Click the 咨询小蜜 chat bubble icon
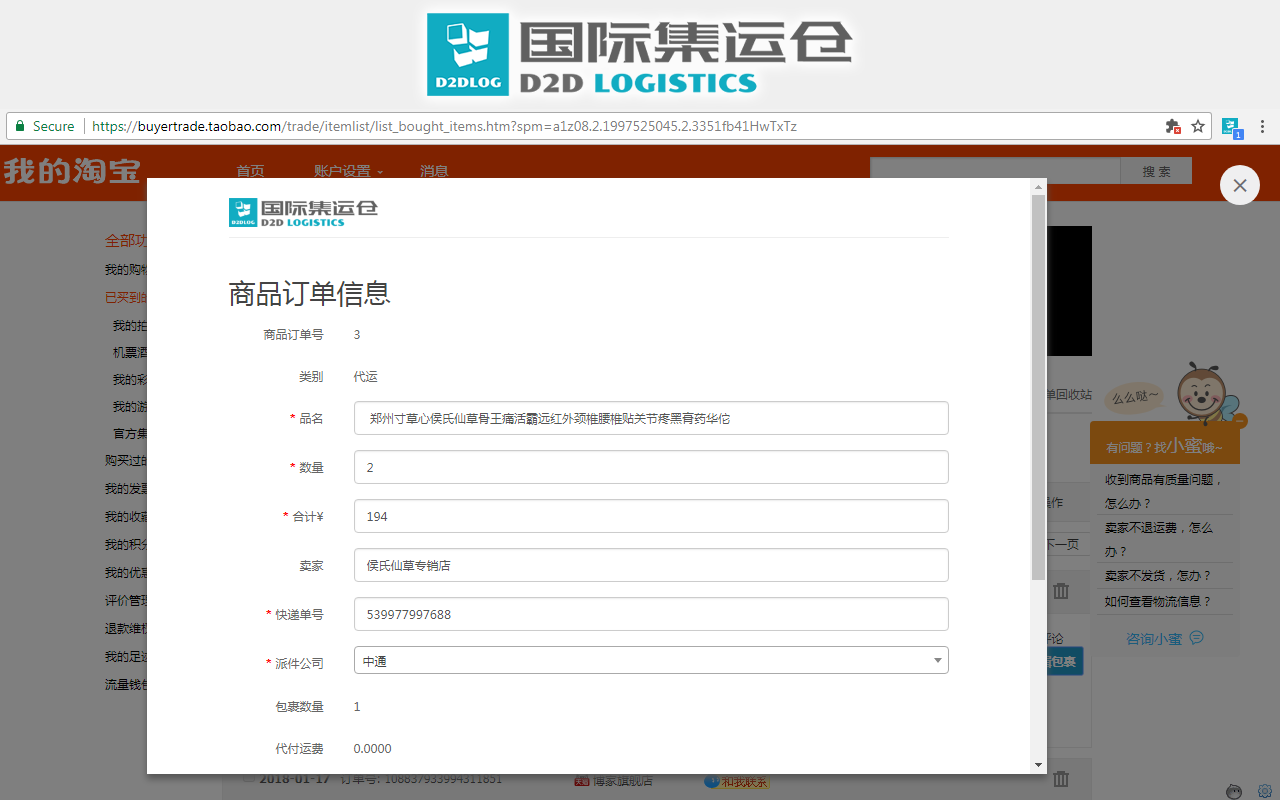Viewport: 1280px width, 800px height. [1196, 638]
